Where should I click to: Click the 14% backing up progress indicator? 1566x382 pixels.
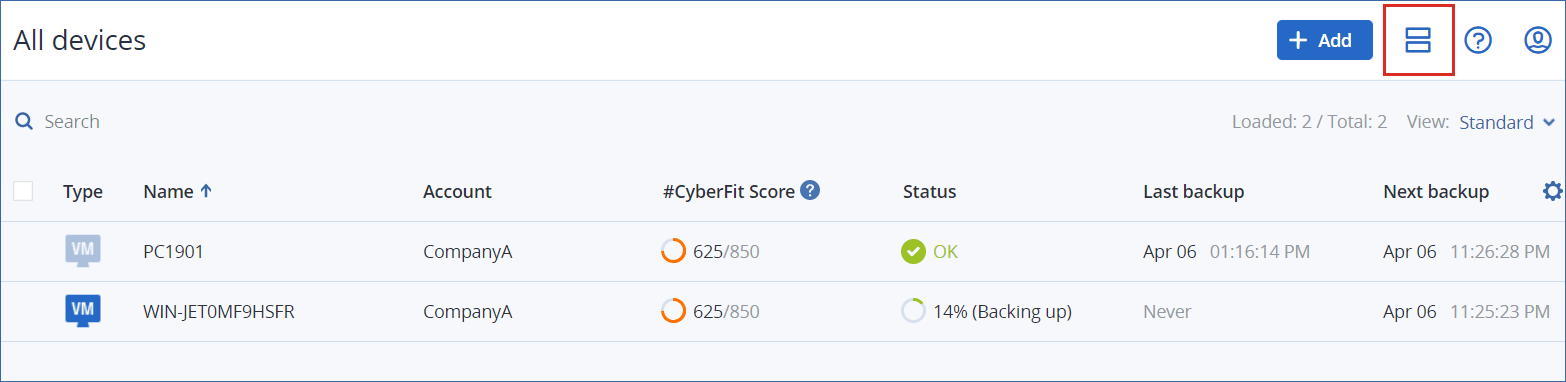click(912, 311)
